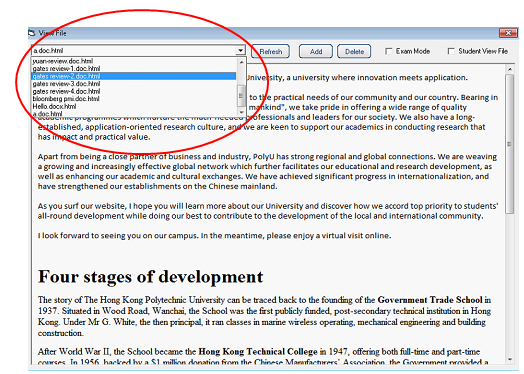
Task: Click the Refresh button
Action: point(270,51)
